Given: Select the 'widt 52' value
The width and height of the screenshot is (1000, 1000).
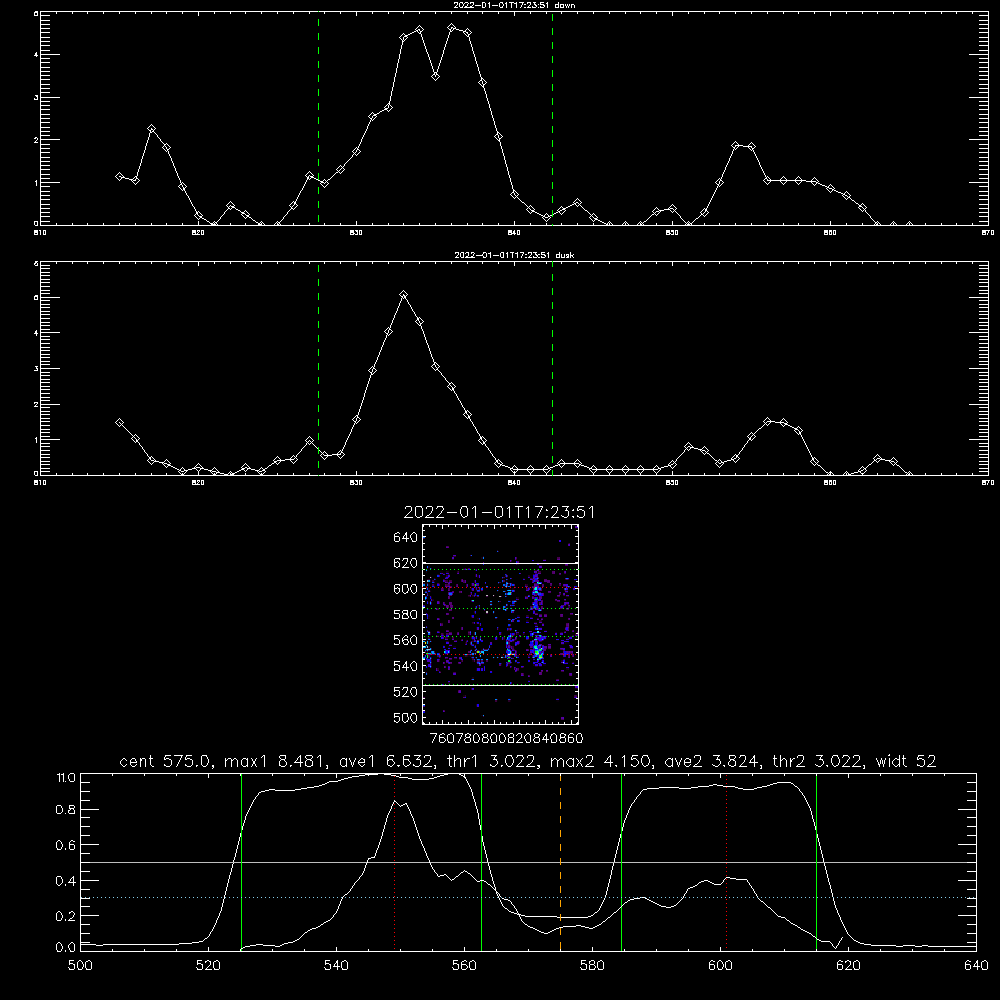Looking at the screenshot, I should coord(906,761).
